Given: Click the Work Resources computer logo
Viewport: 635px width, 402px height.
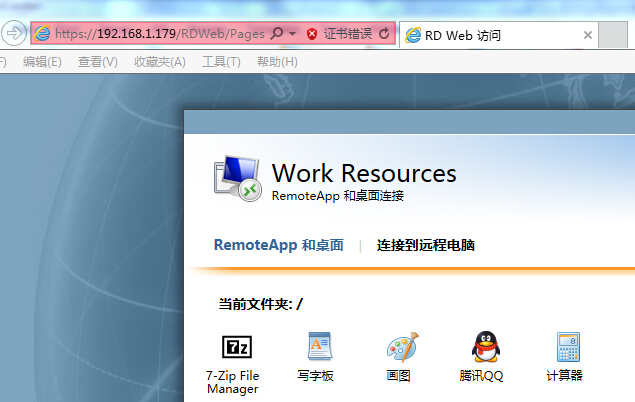Looking at the screenshot, I should [238, 179].
